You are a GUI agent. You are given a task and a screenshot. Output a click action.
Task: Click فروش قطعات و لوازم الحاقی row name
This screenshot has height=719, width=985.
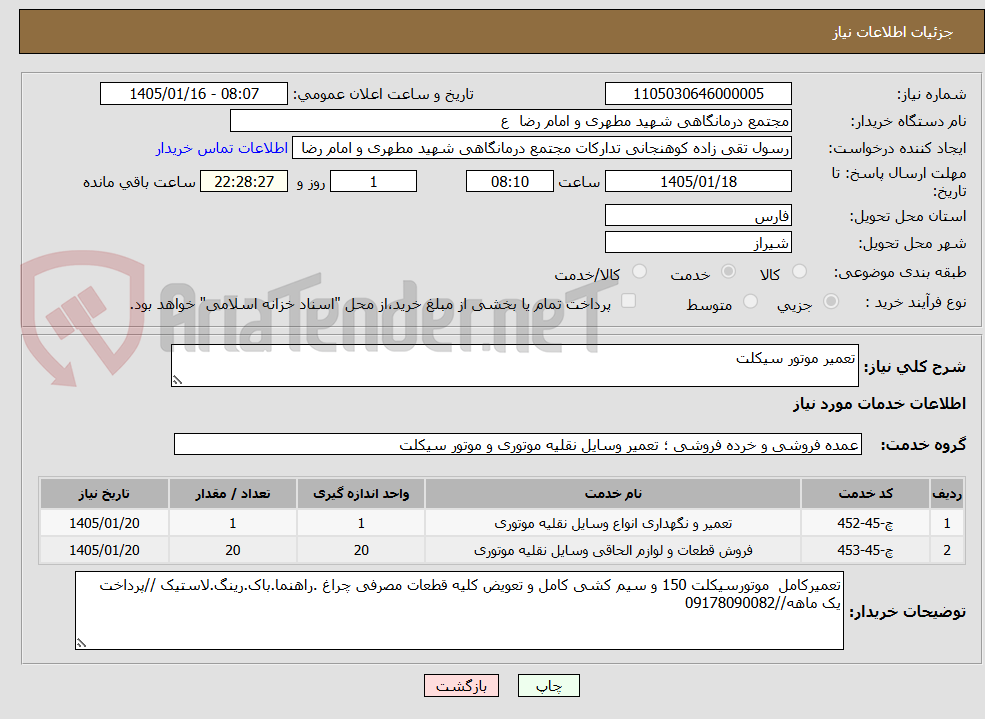pyautogui.click(x=612, y=550)
